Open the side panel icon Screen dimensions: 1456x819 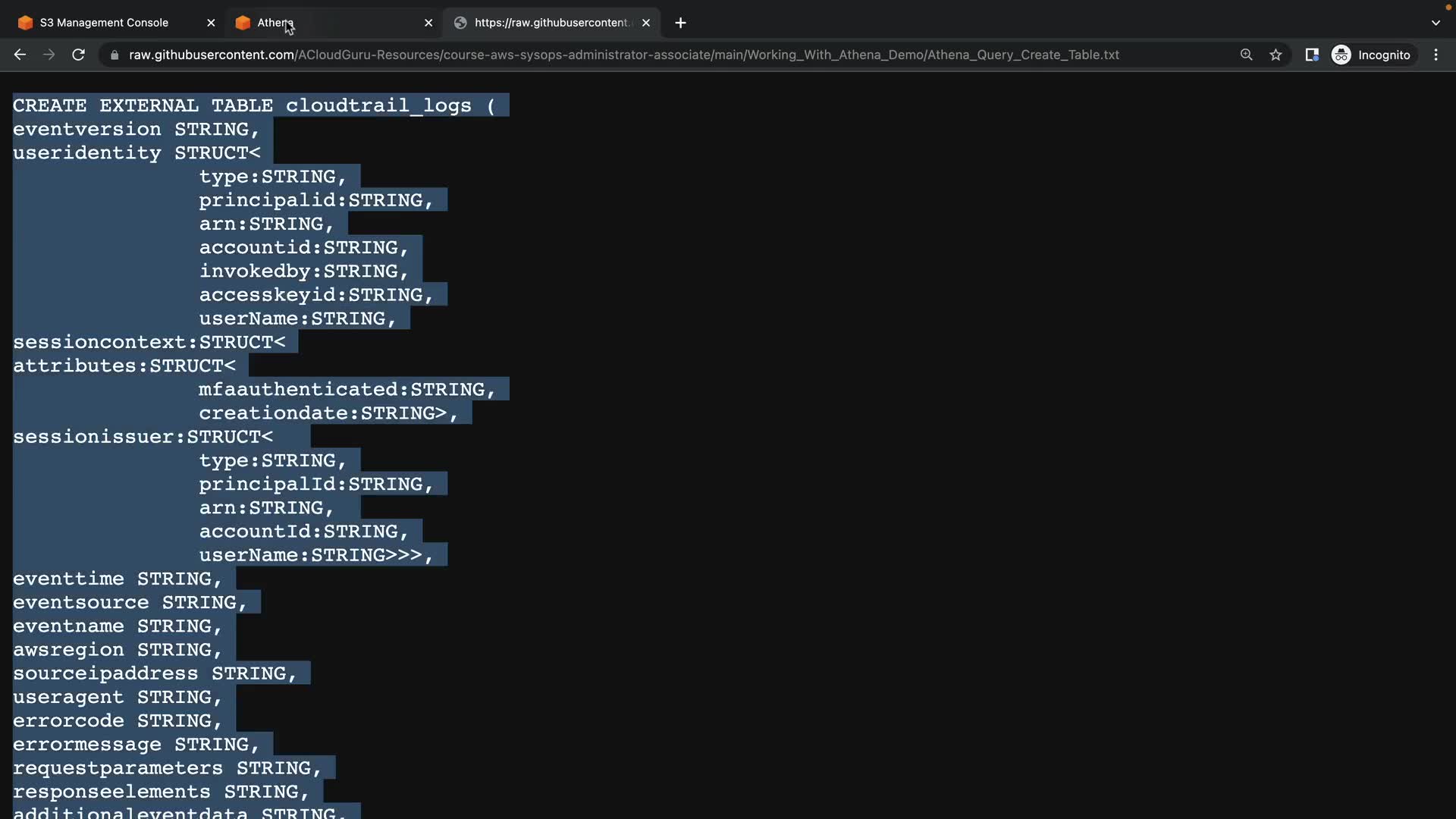point(1311,55)
